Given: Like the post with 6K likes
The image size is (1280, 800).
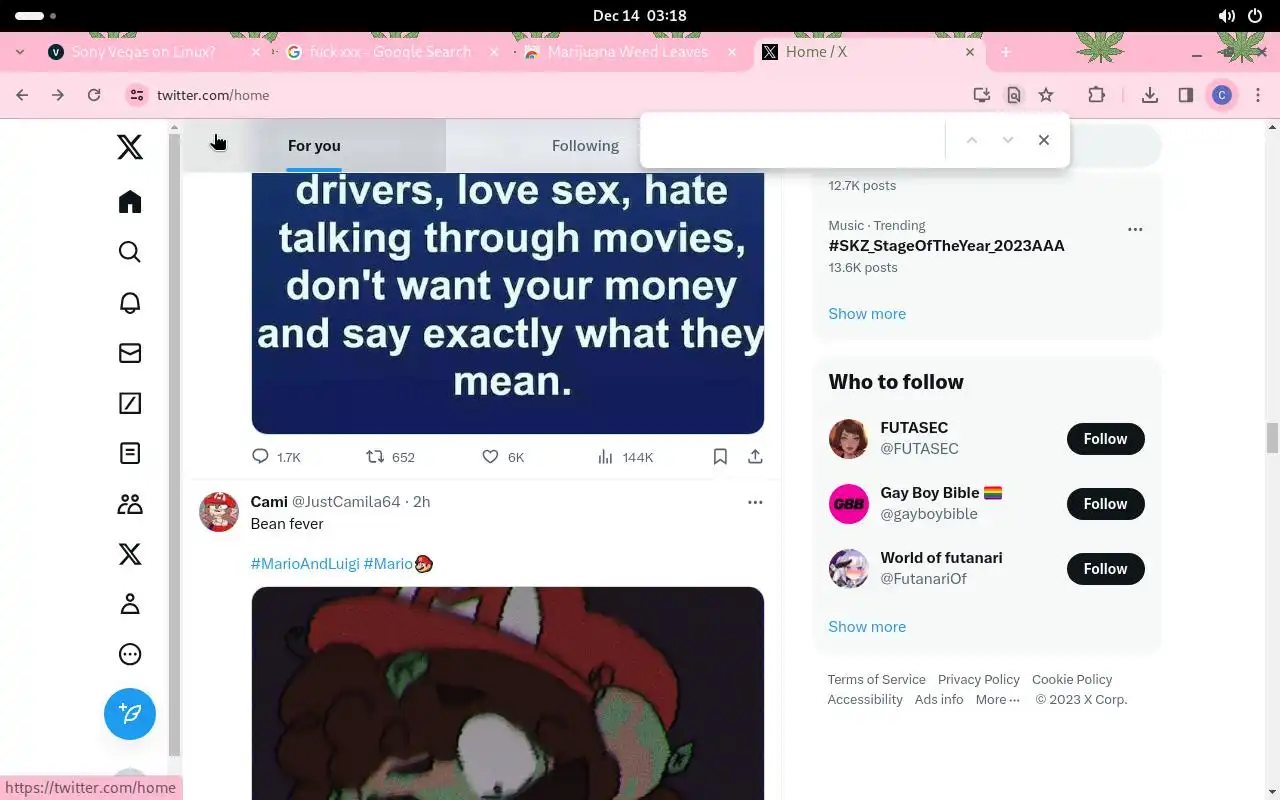Looking at the screenshot, I should (x=503, y=457).
